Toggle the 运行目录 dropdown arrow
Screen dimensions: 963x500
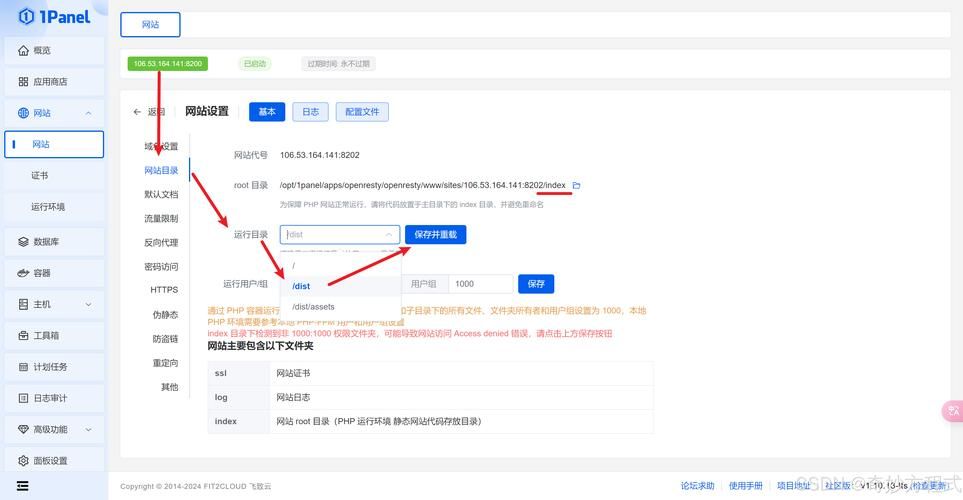coord(389,235)
